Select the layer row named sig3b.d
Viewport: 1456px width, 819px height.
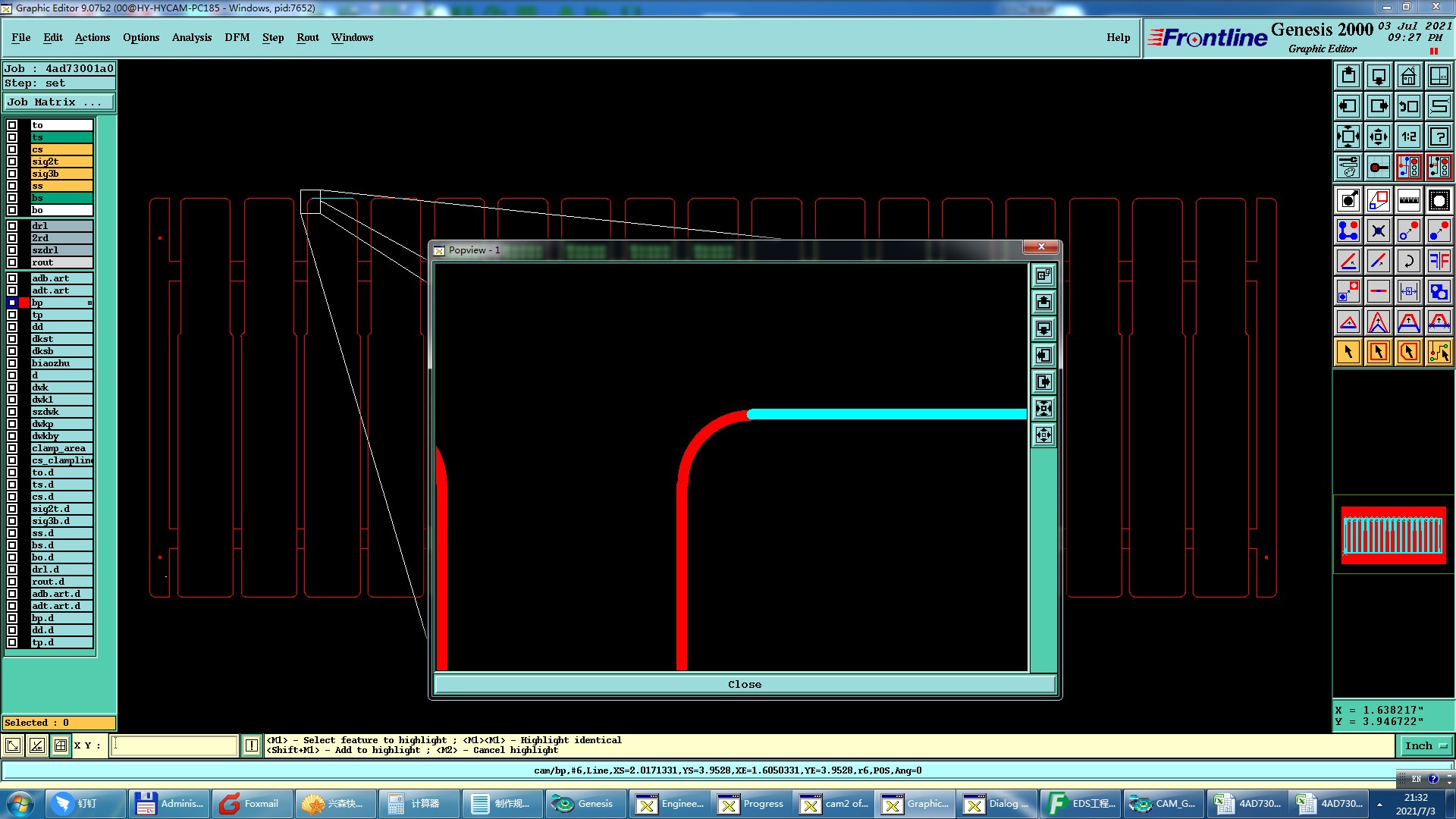(x=61, y=521)
